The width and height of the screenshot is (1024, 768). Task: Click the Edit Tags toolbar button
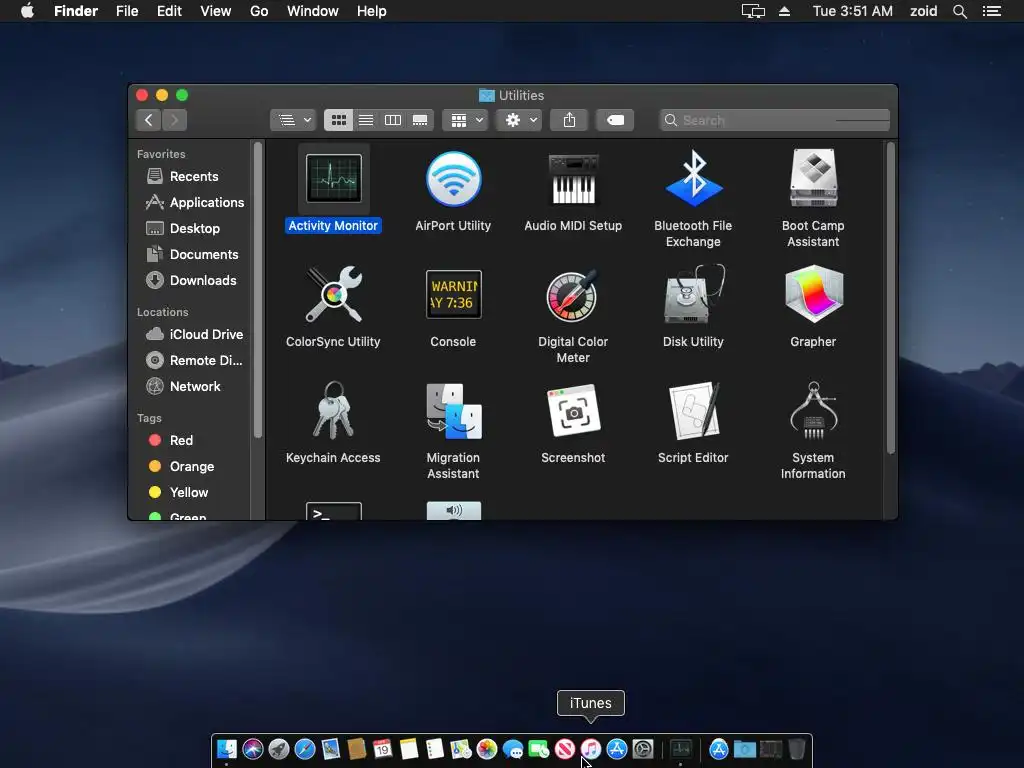pos(615,120)
